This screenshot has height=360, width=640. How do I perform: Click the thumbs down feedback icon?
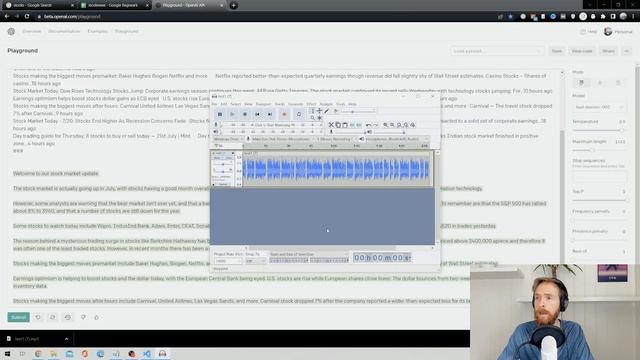point(83,317)
